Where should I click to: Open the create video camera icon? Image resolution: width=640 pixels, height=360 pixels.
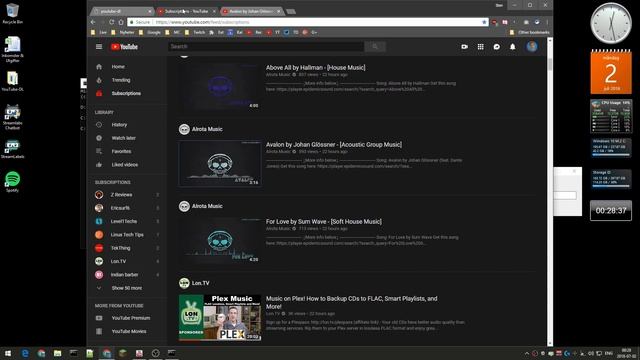click(464, 47)
